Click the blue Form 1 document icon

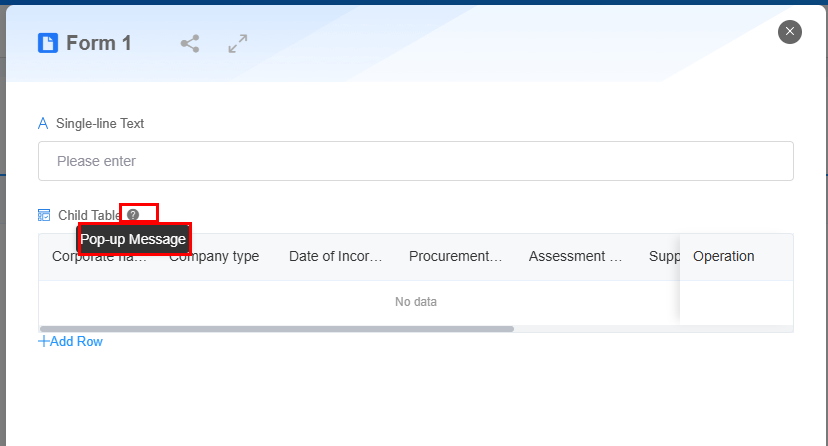pos(48,43)
